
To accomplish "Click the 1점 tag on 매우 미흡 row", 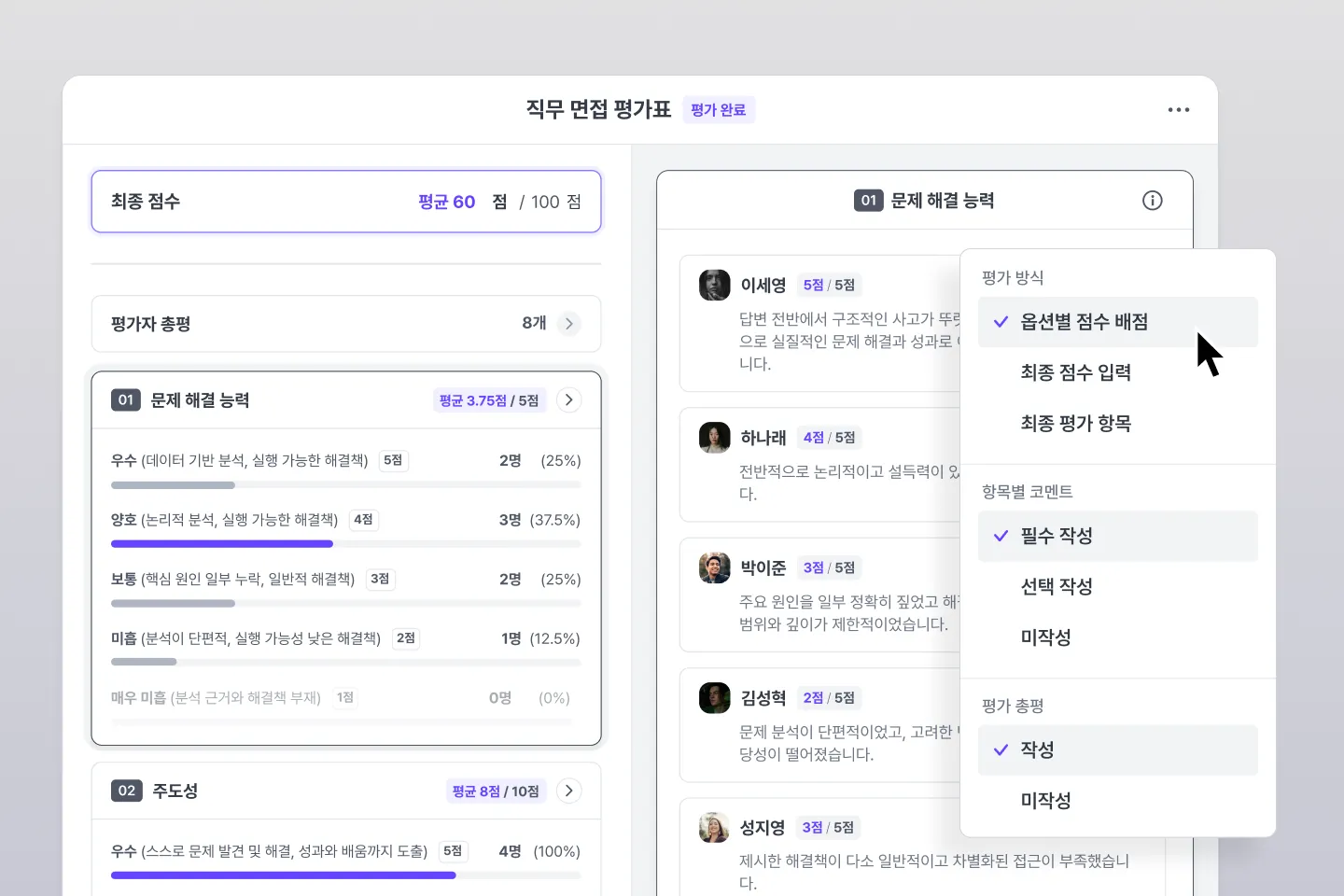I will pyautogui.click(x=345, y=698).
